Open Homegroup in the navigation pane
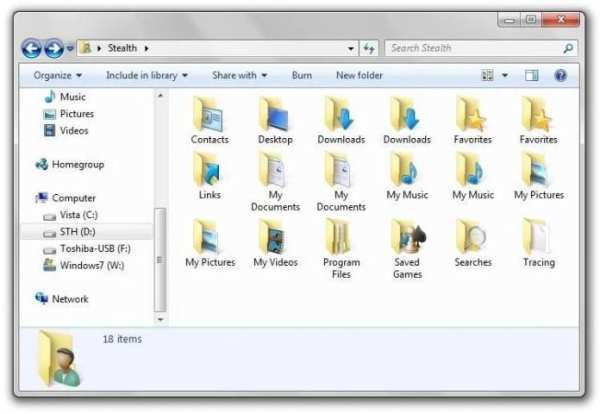 [70, 165]
